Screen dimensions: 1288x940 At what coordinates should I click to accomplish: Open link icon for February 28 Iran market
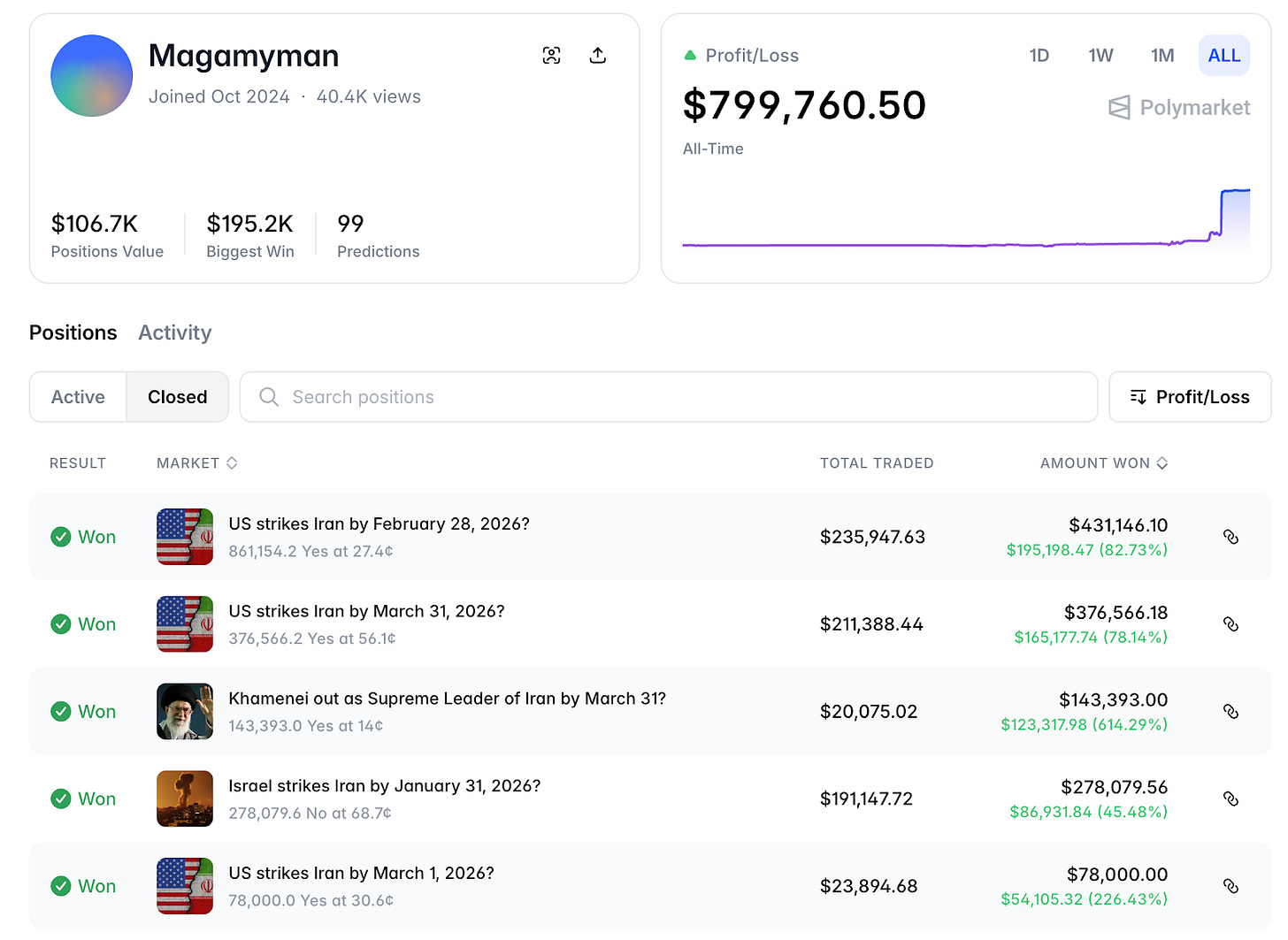click(x=1230, y=537)
